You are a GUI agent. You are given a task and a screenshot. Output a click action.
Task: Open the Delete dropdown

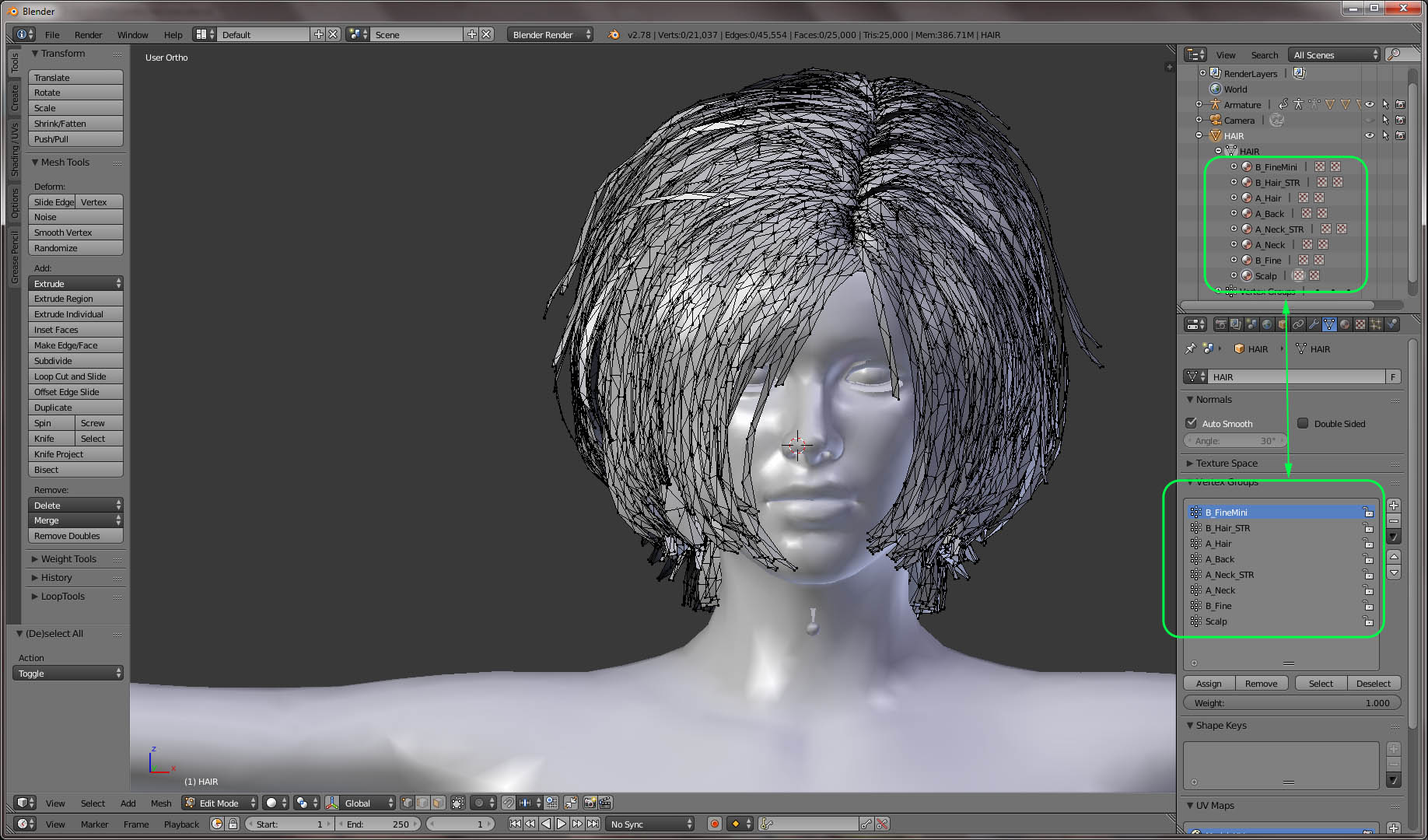(75, 506)
